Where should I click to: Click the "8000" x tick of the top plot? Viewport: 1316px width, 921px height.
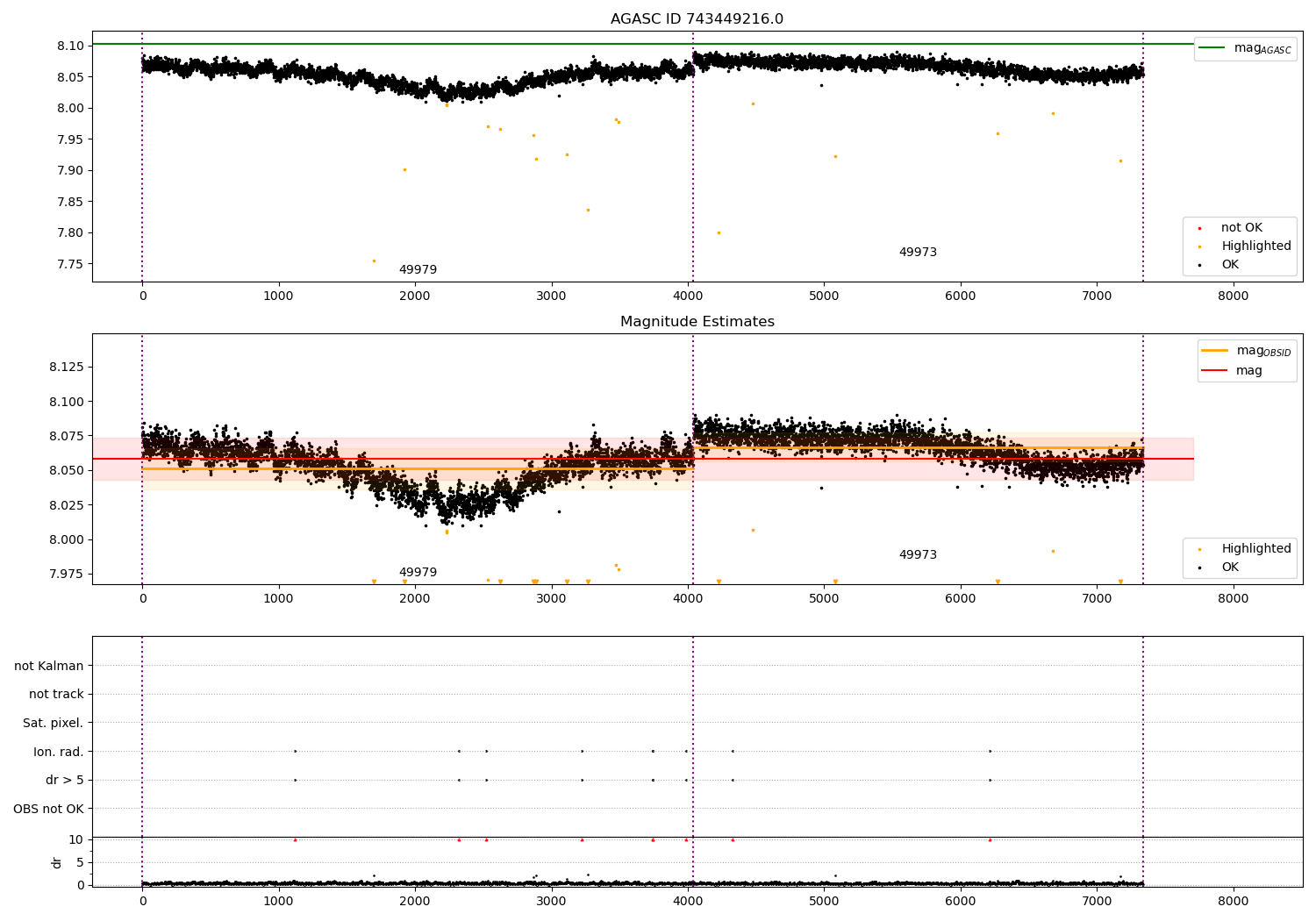(x=1234, y=296)
